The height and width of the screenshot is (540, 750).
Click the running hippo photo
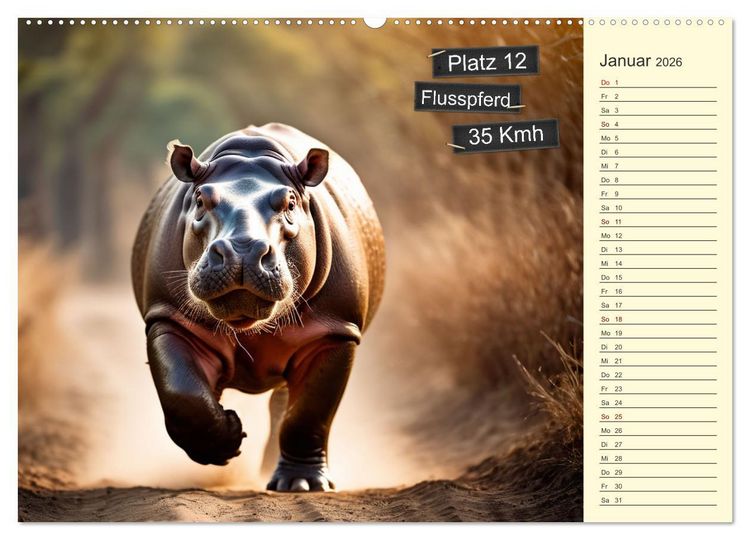point(300,270)
